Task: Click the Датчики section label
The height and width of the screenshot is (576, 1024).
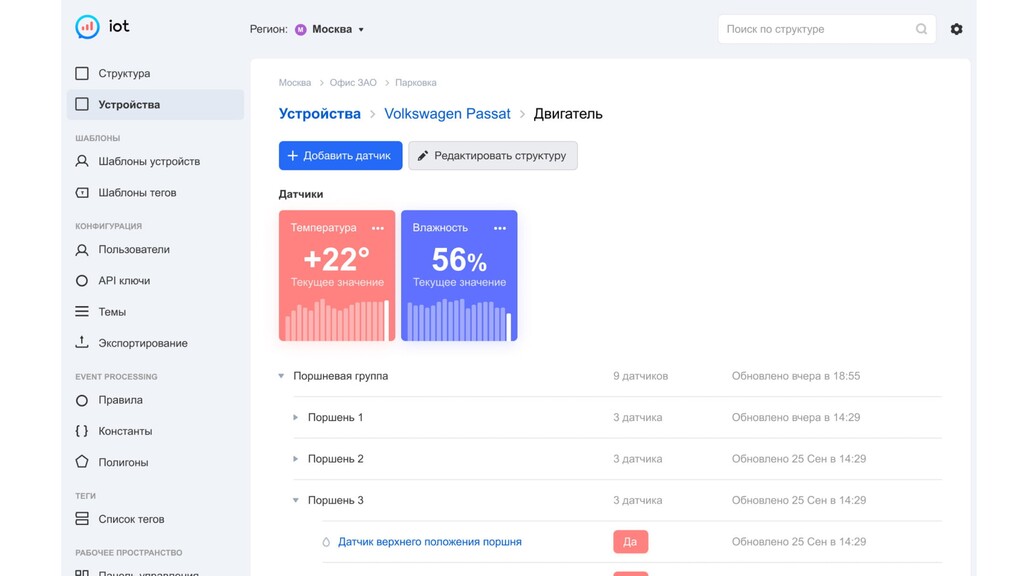Action: [301, 194]
